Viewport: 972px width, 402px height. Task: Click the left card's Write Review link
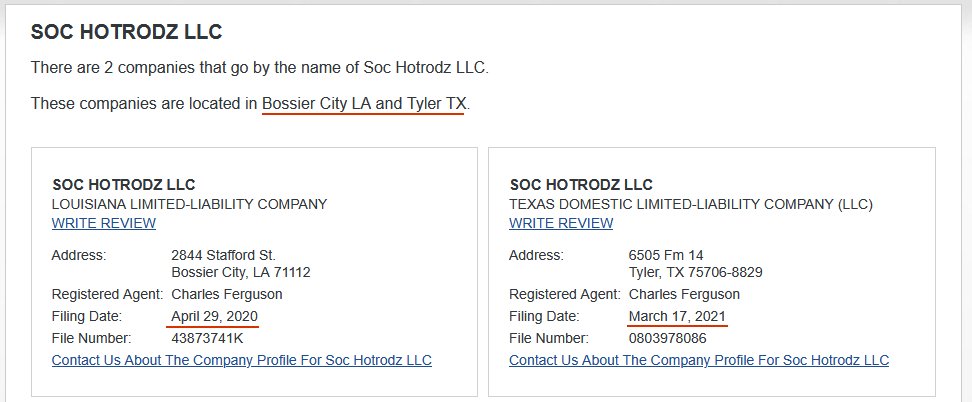click(x=103, y=223)
